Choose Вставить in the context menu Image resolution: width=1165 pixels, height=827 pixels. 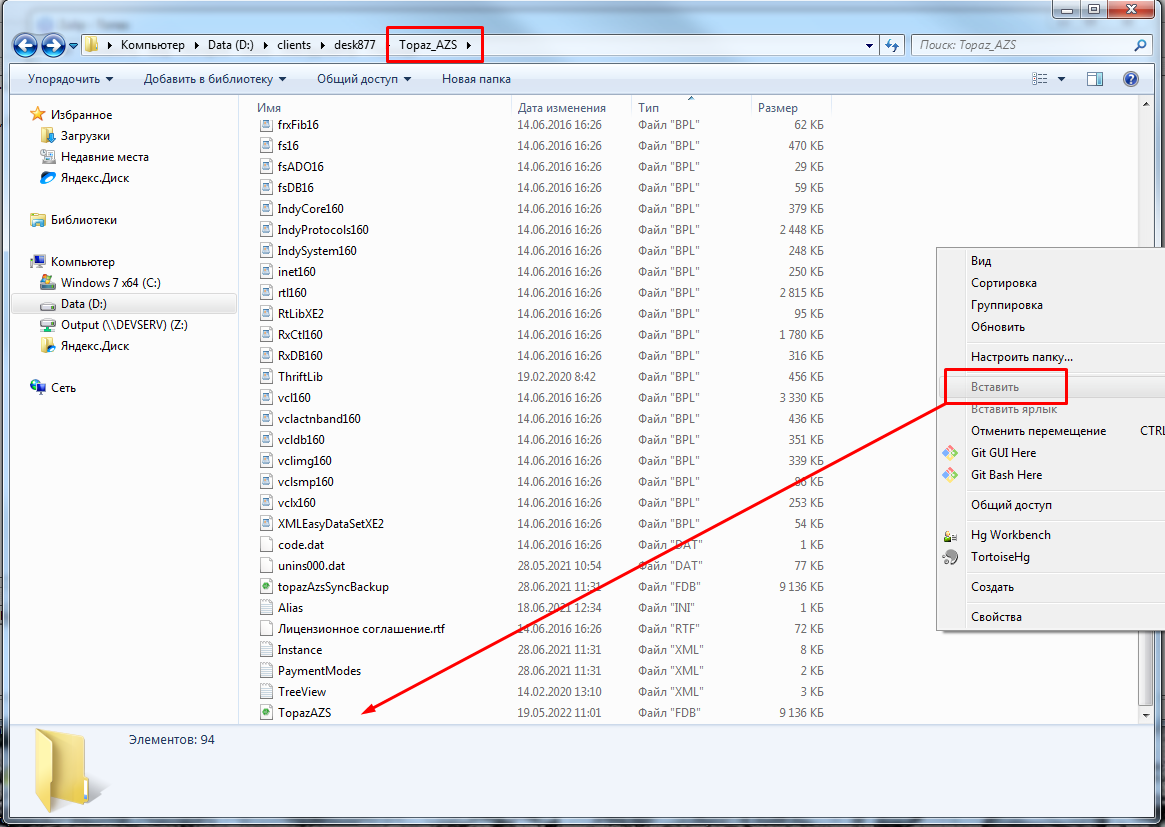pos(995,387)
